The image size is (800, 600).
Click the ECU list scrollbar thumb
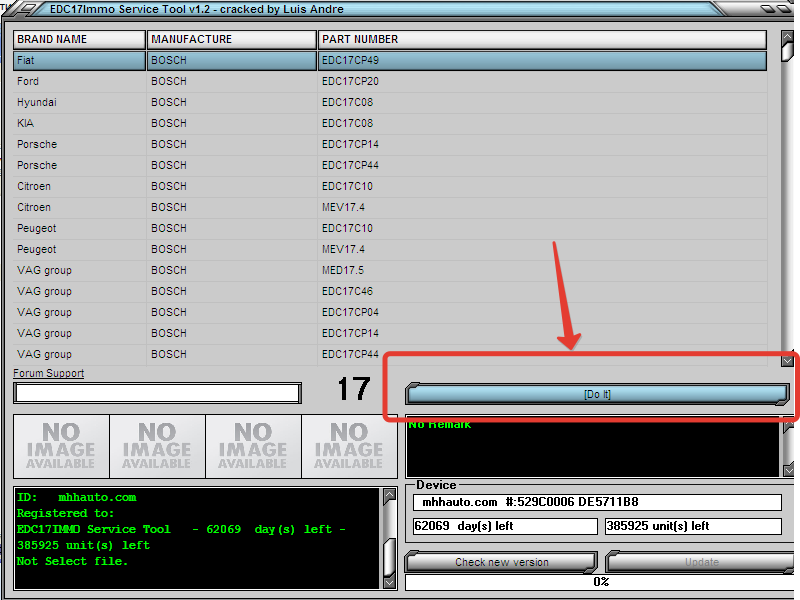pyautogui.click(x=787, y=52)
